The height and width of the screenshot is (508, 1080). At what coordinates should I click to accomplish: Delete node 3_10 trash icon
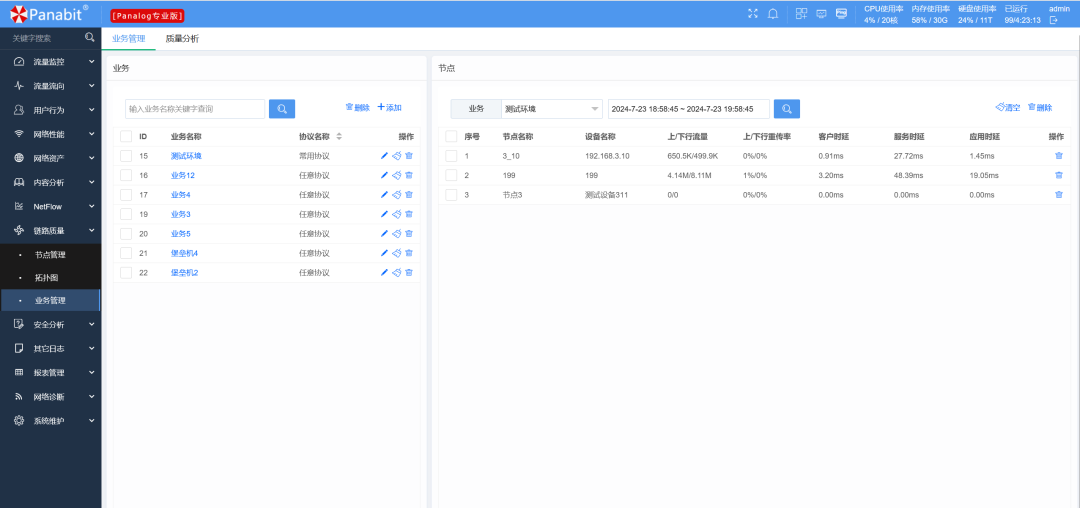(x=1059, y=156)
